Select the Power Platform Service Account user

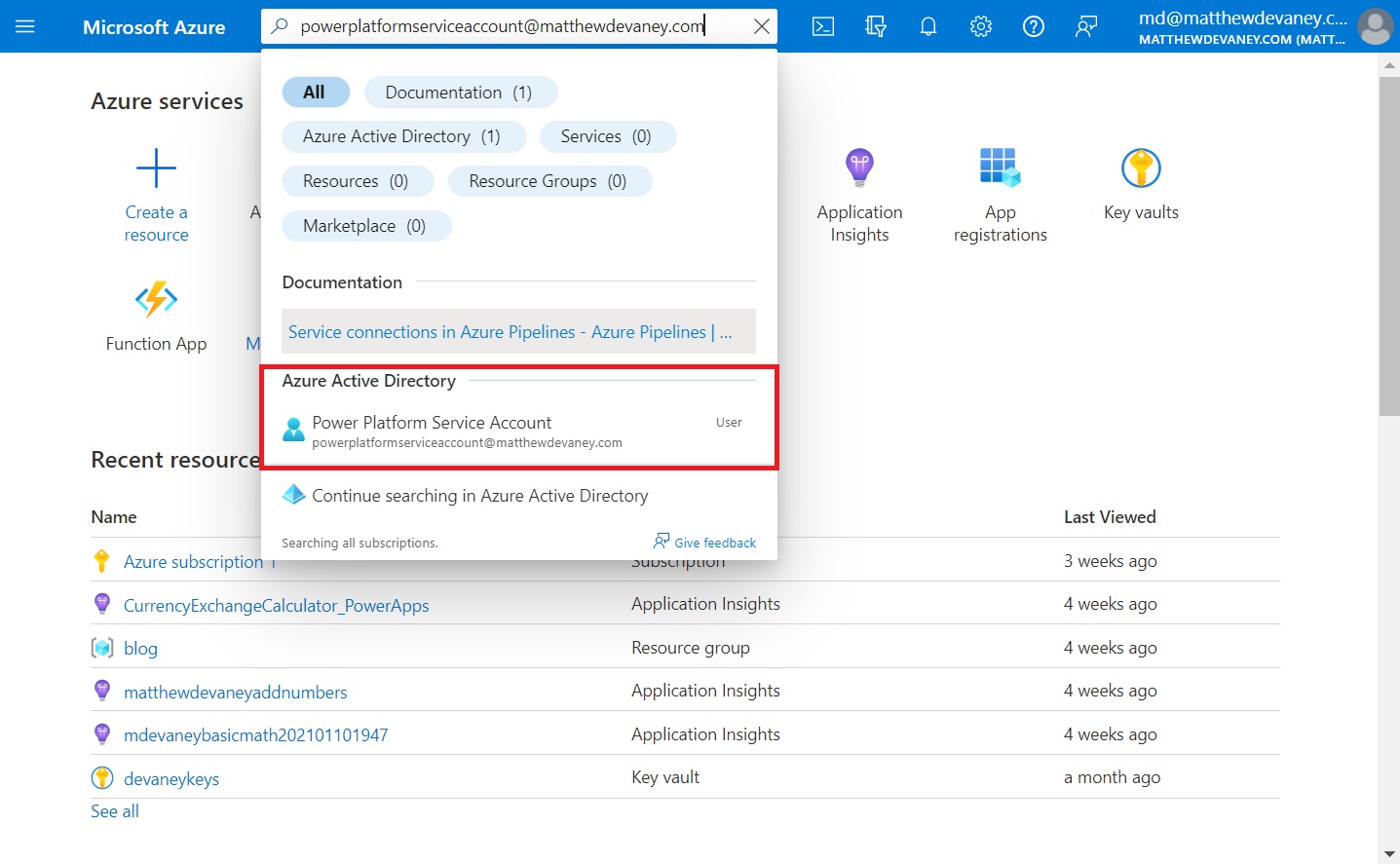coord(432,431)
